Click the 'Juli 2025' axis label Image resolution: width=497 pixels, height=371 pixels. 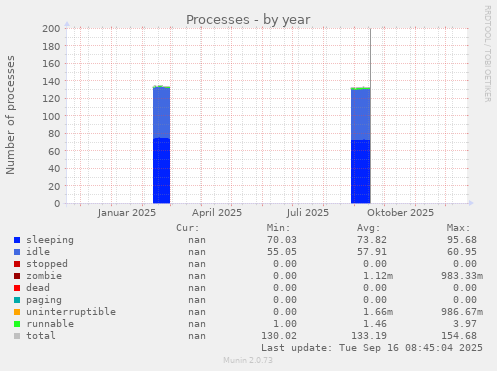(x=307, y=213)
